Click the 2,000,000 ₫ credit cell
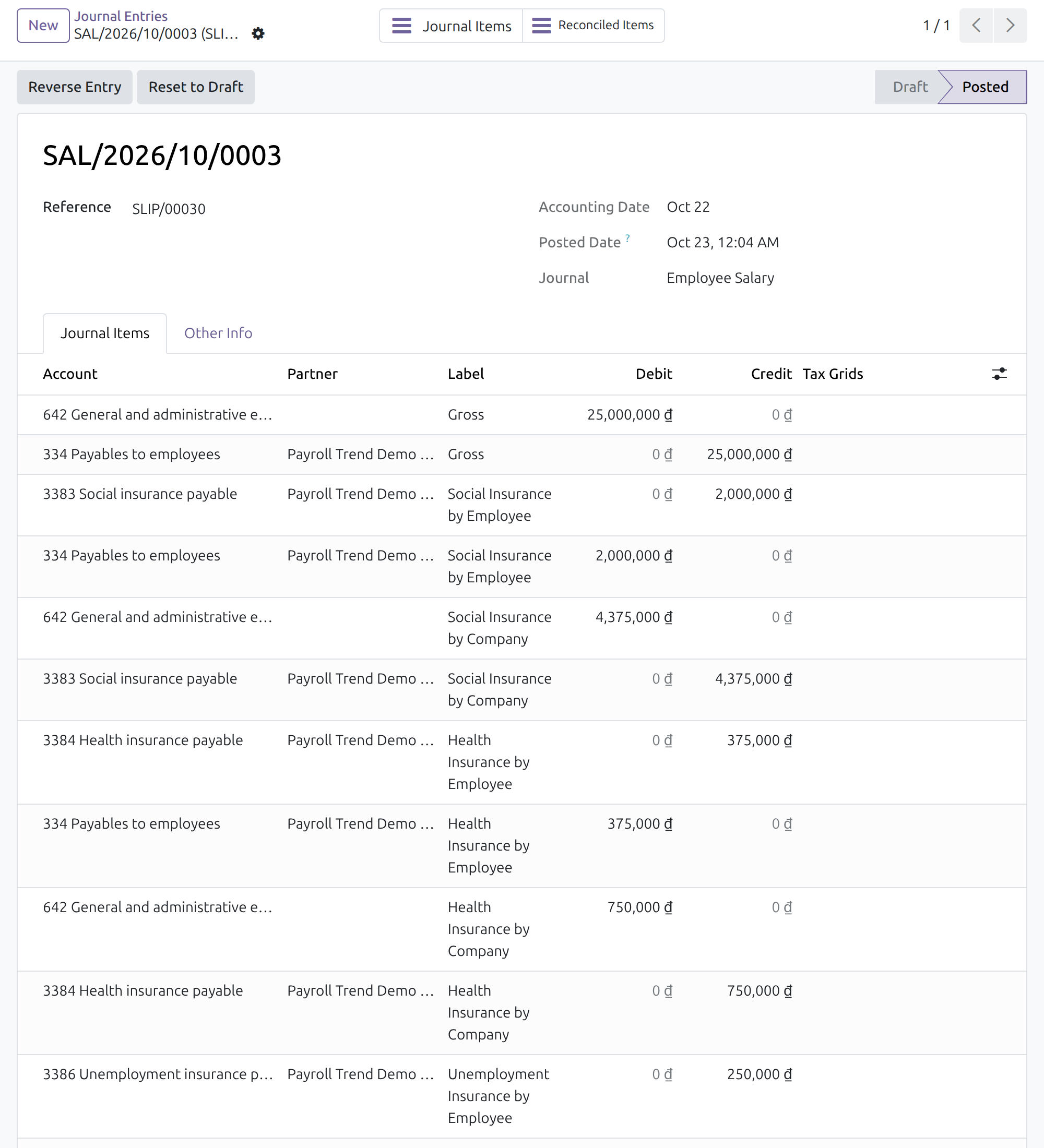The image size is (1044, 1148). pyautogui.click(x=753, y=494)
